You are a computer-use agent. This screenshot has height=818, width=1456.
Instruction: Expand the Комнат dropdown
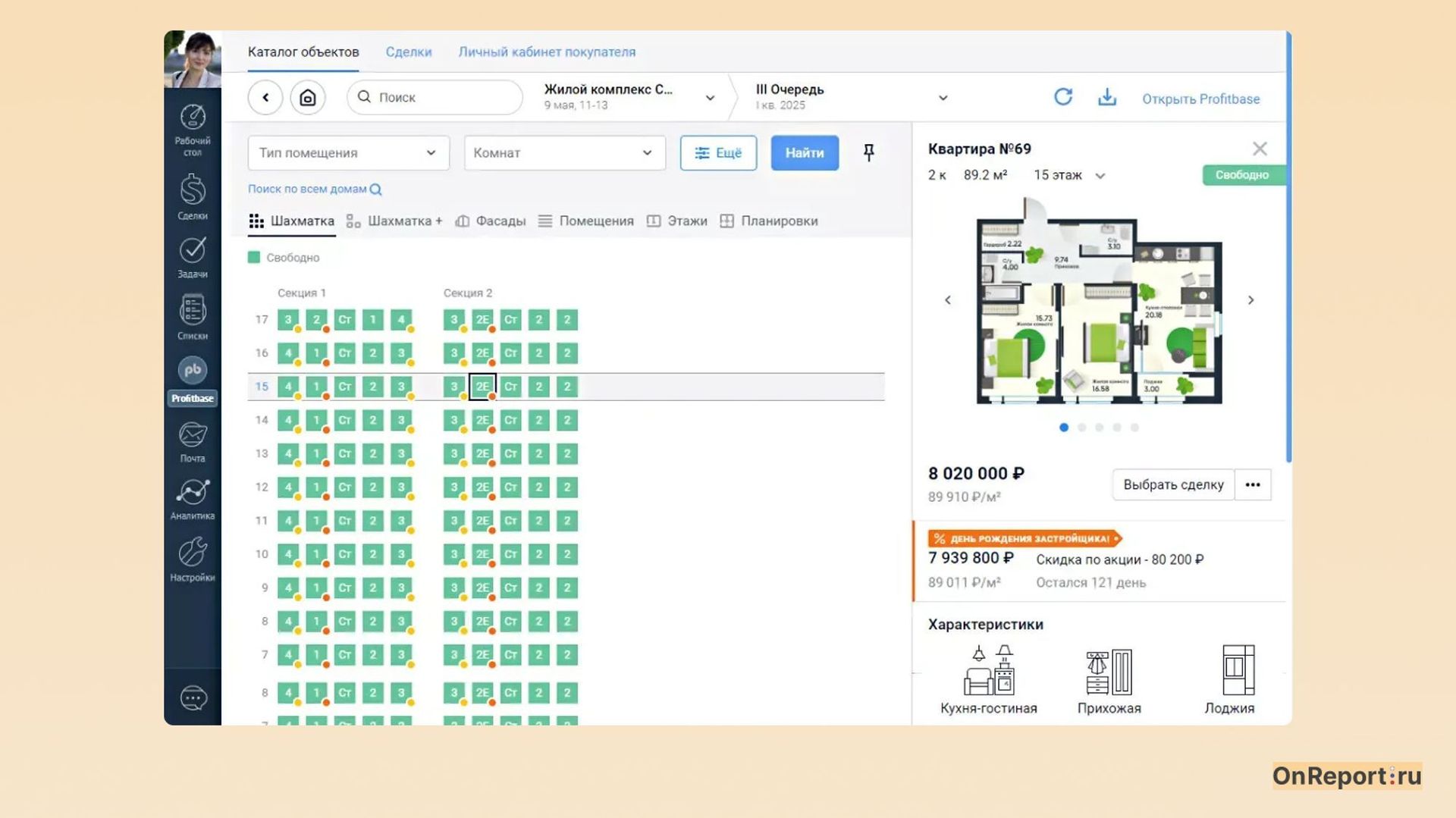click(x=564, y=153)
